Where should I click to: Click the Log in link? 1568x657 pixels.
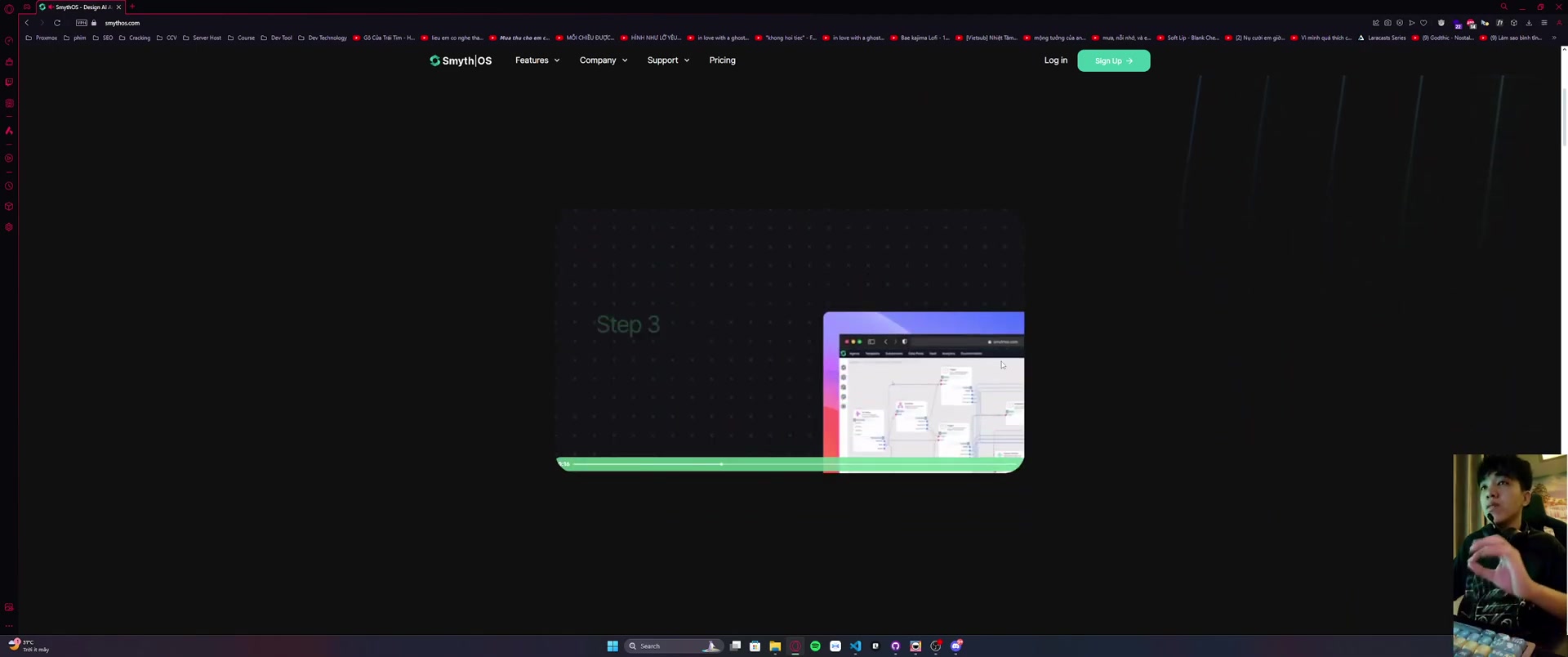click(x=1055, y=60)
